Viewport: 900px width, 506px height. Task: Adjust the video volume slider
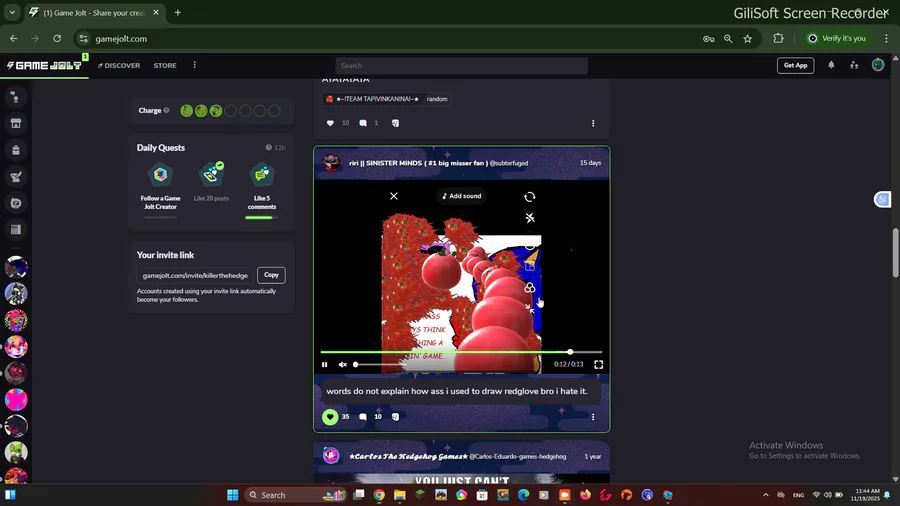[x=379, y=364]
